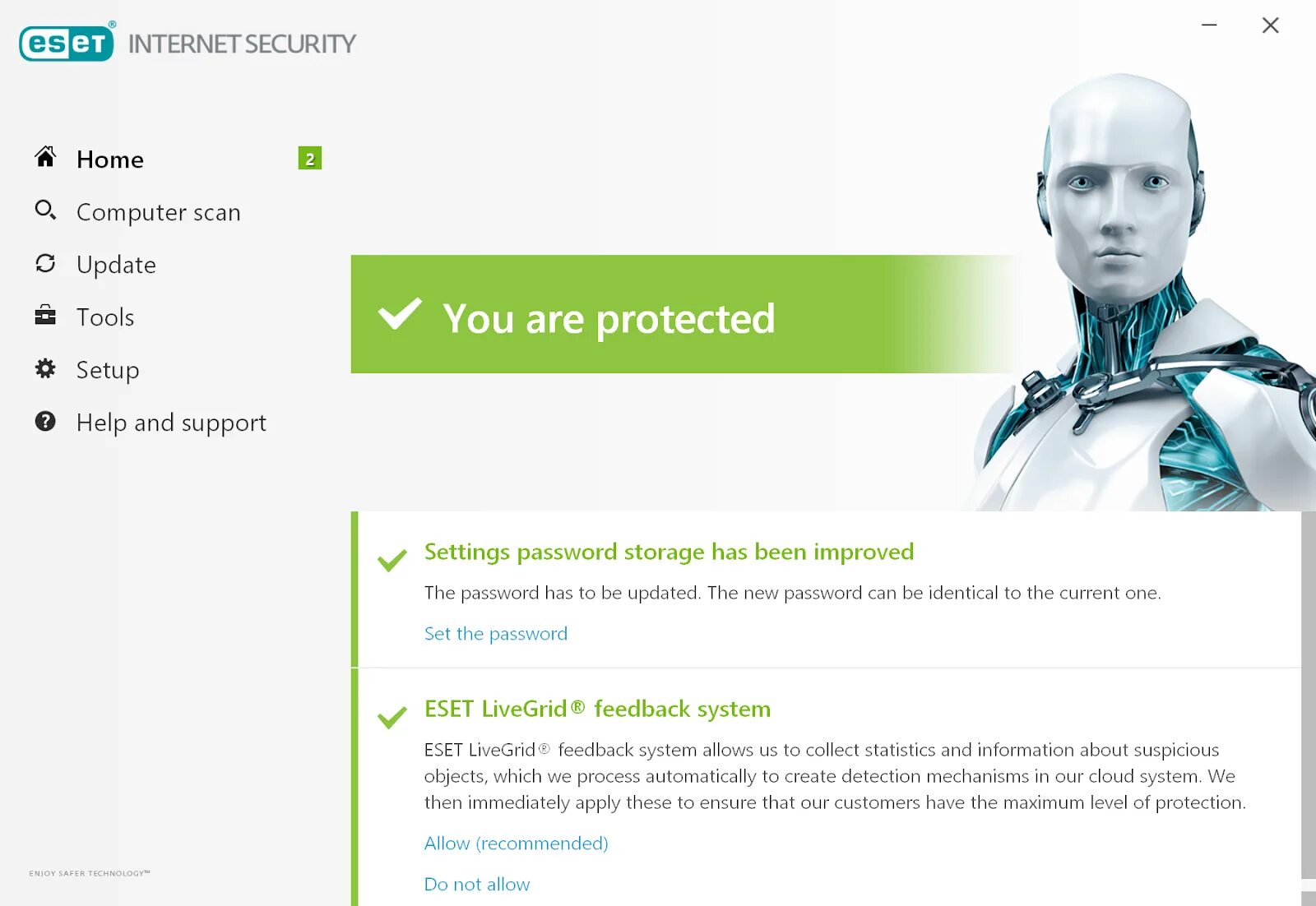This screenshot has height=906, width=1316.
Task: Click the ESET logo in header
Action: [67, 43]
